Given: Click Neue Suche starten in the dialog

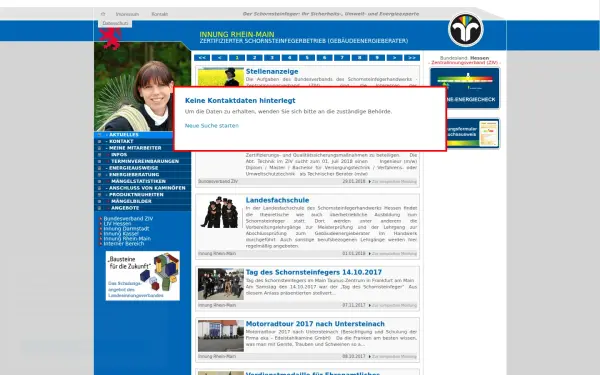Looking at the screenshot, I should tap(212, 126).
